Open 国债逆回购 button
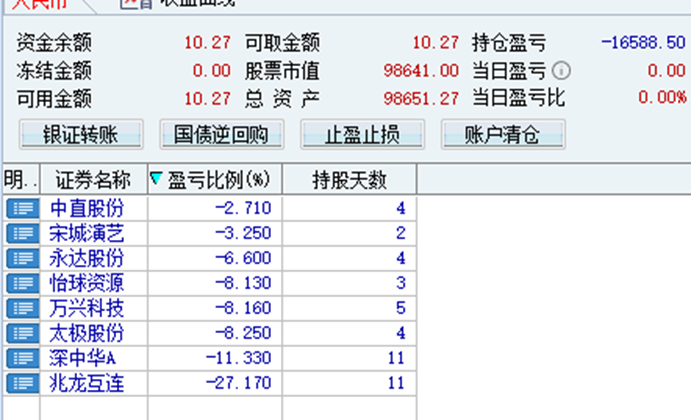The width and height of the screenshot is (691, 420). (222, 134)
